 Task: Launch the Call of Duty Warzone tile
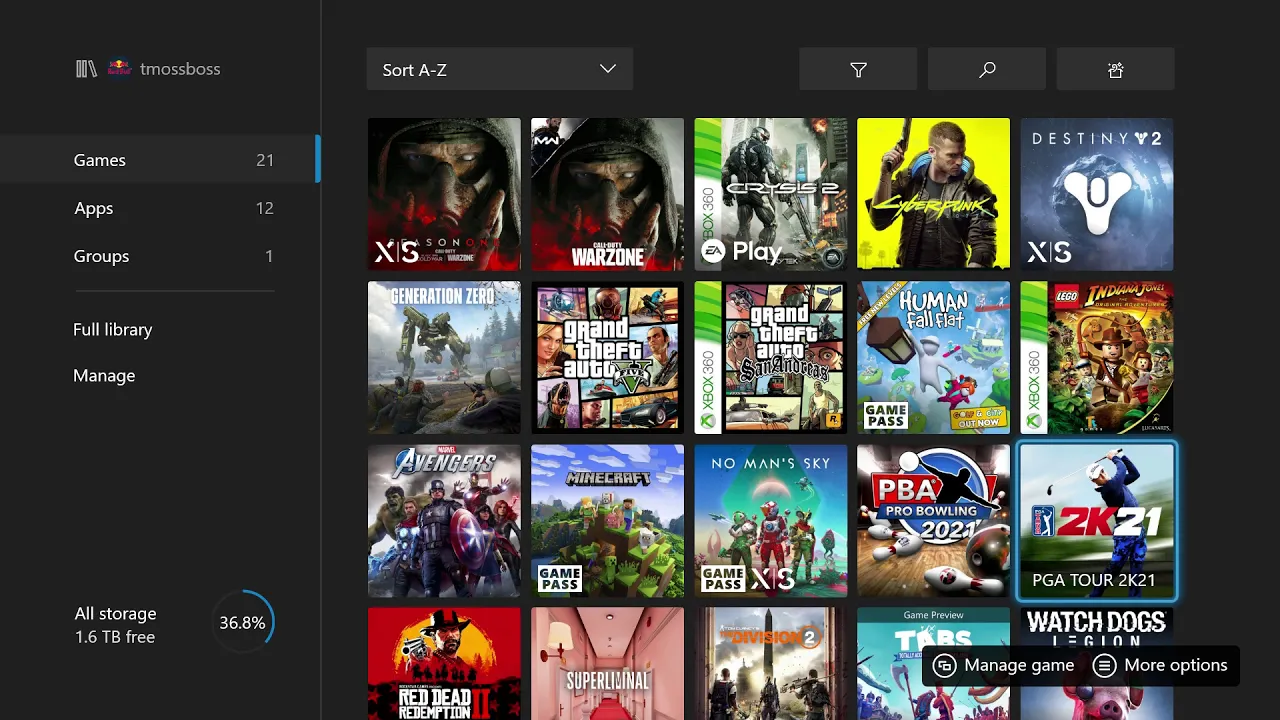click(x=607, y=194)
